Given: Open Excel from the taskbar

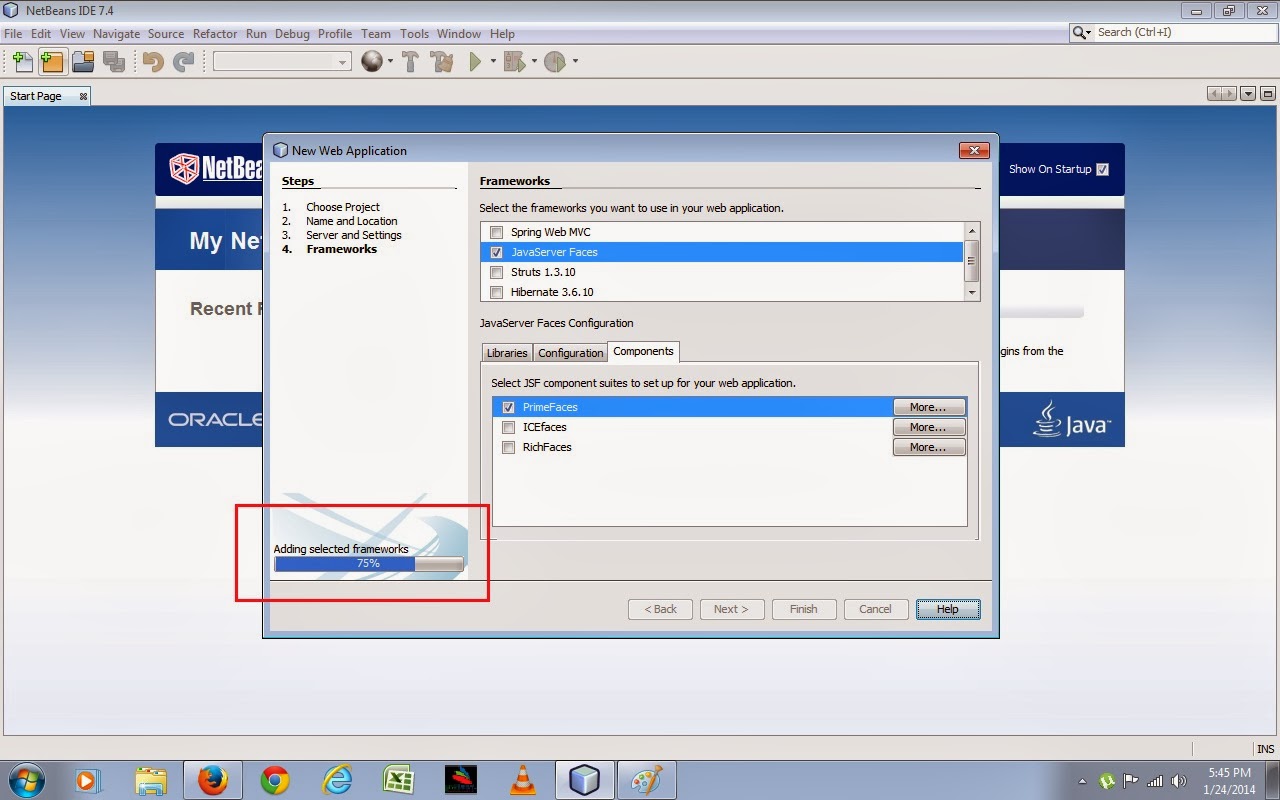Looking at the screenshot, I should pos(399,780).
